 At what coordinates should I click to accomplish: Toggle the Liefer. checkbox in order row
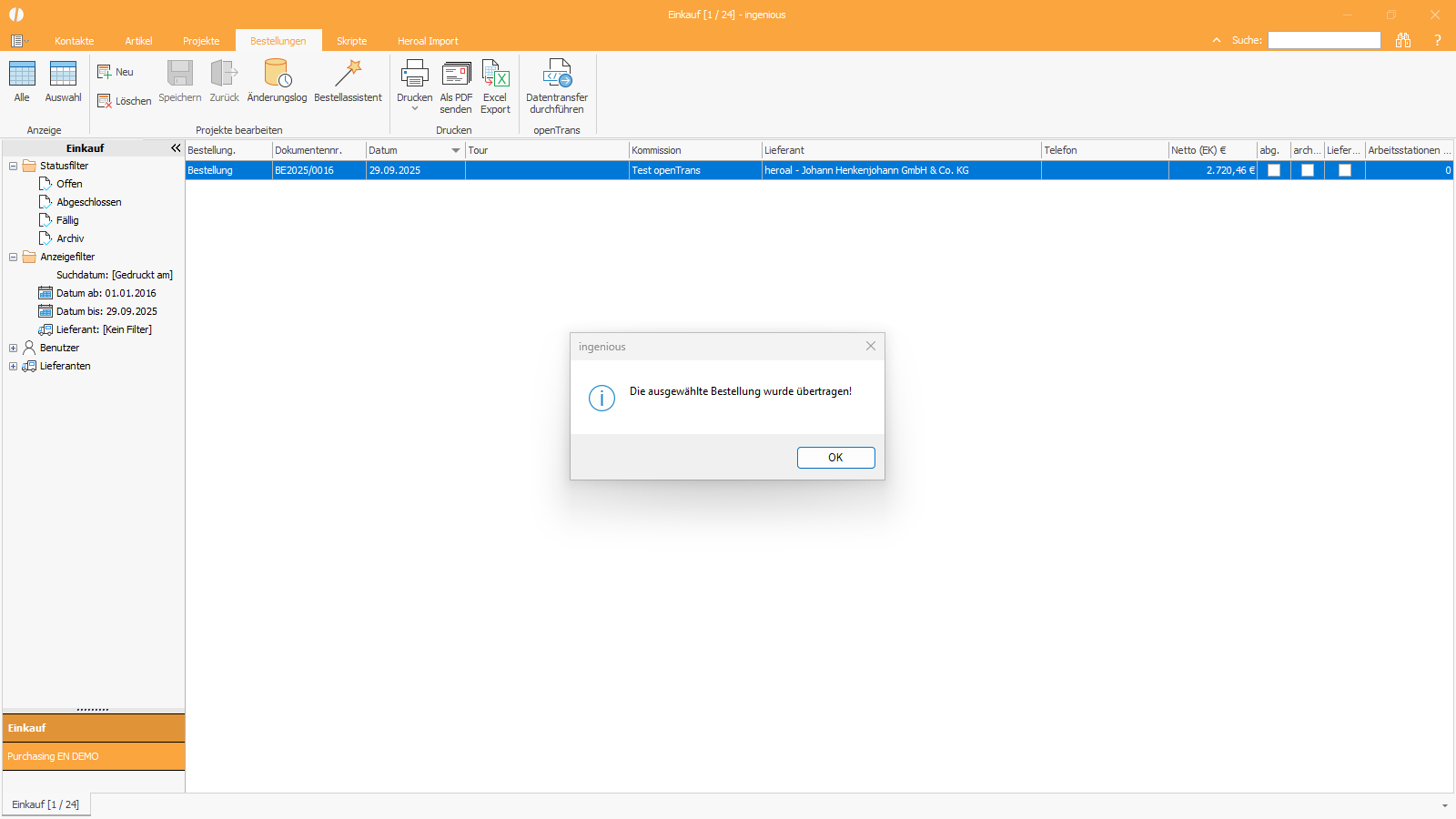click(1345, 170)
